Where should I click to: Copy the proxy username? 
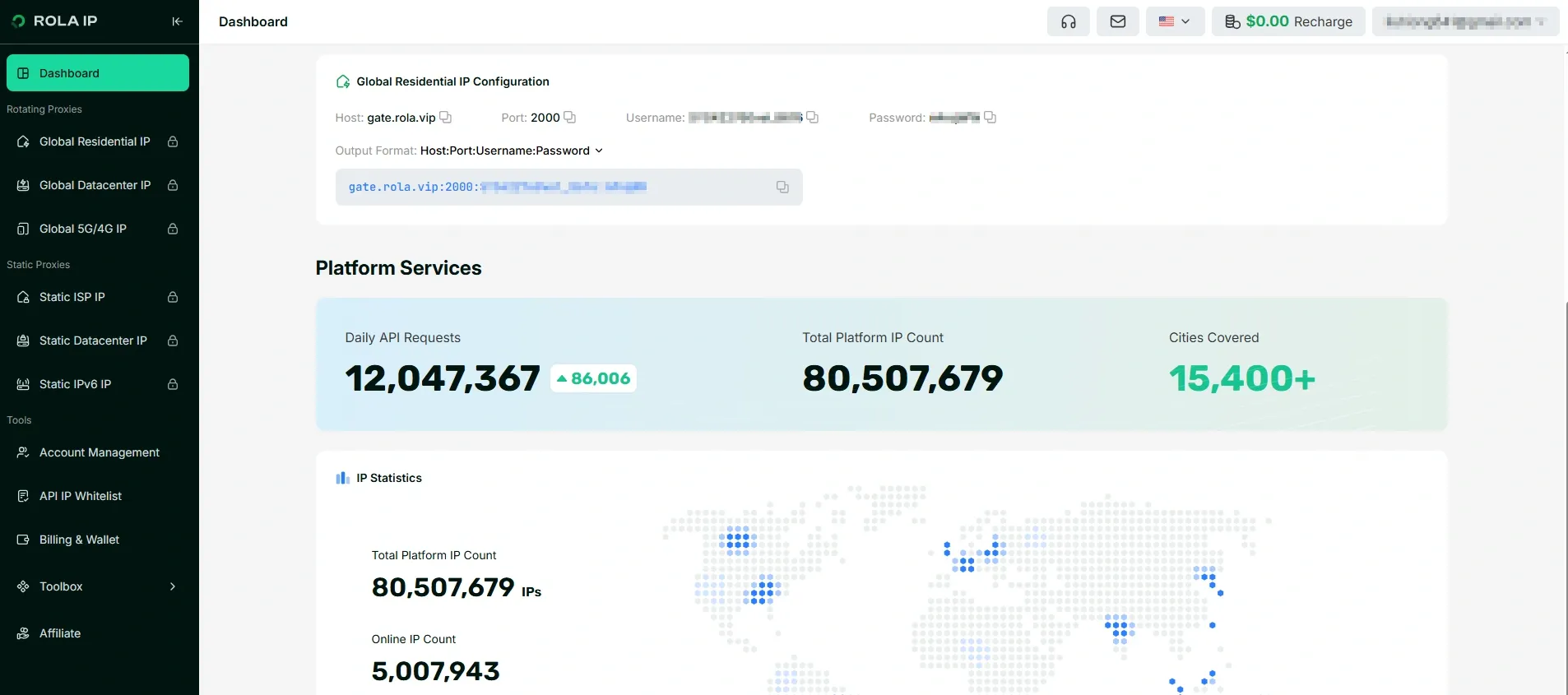(x=812, y=118)
